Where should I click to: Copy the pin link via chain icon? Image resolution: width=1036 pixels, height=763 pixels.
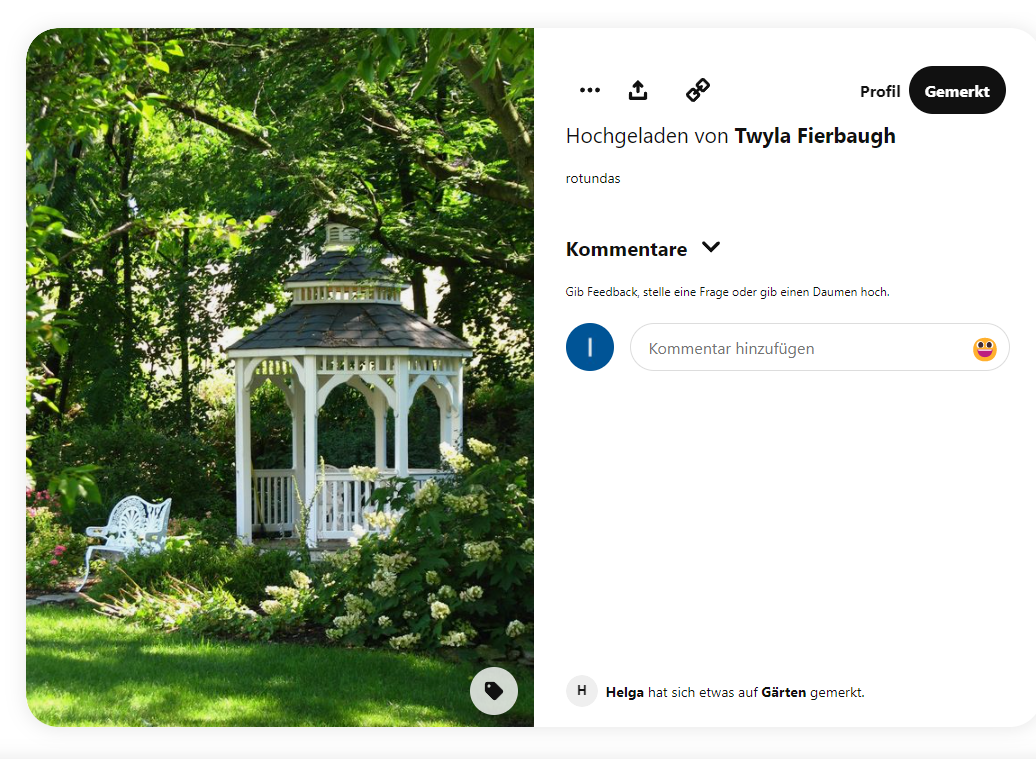click(x=698, y=90)
